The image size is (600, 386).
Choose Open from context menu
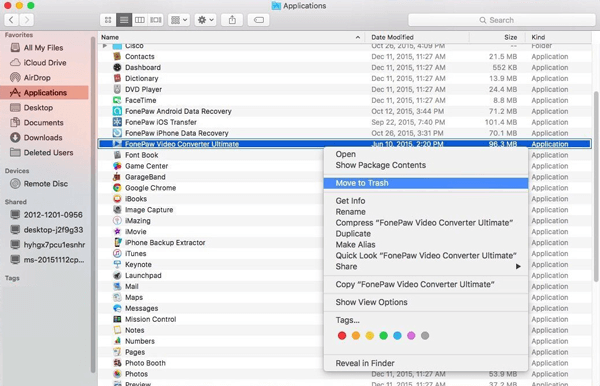(x=426, y=154)
